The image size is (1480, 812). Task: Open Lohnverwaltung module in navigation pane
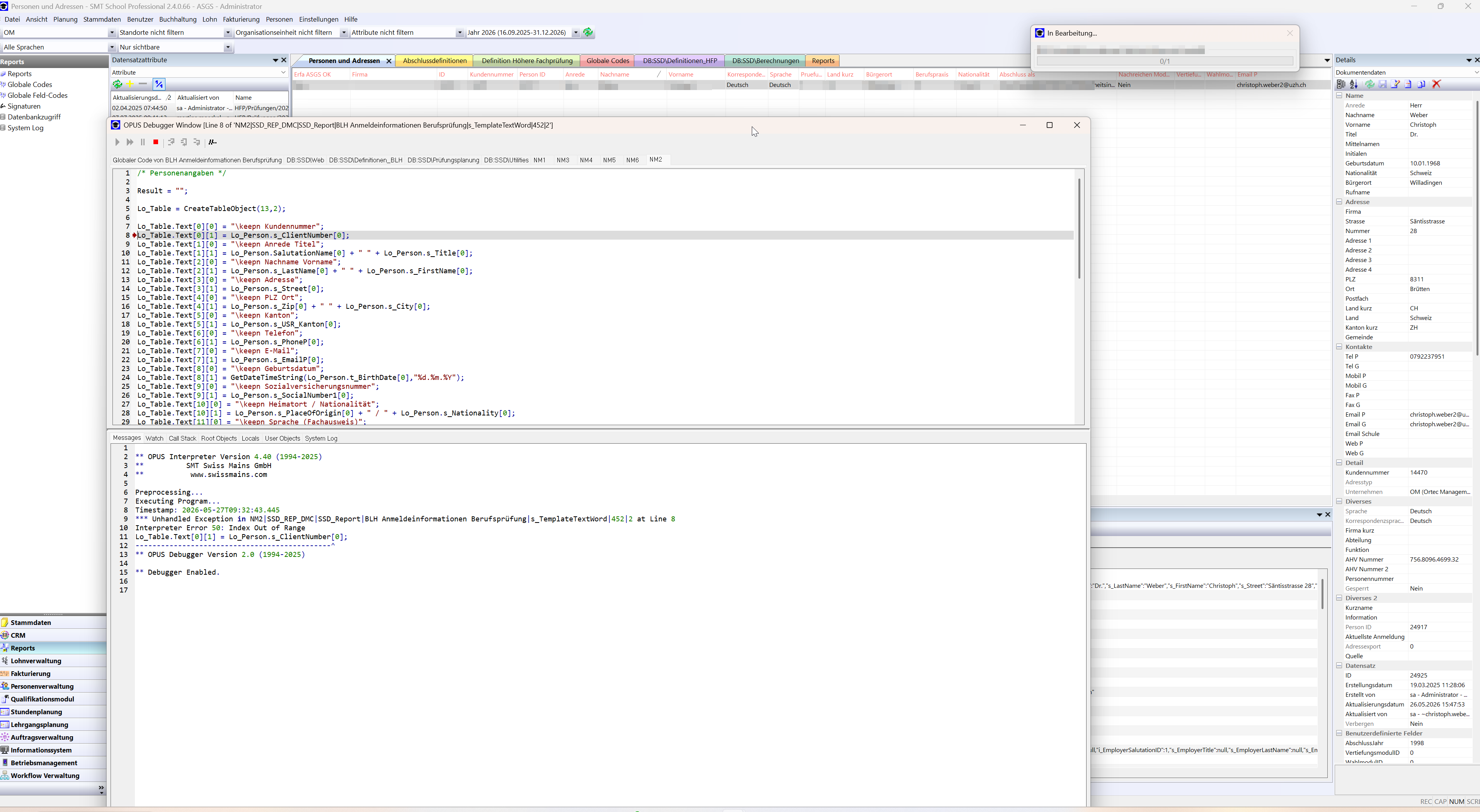click(53, 661)
